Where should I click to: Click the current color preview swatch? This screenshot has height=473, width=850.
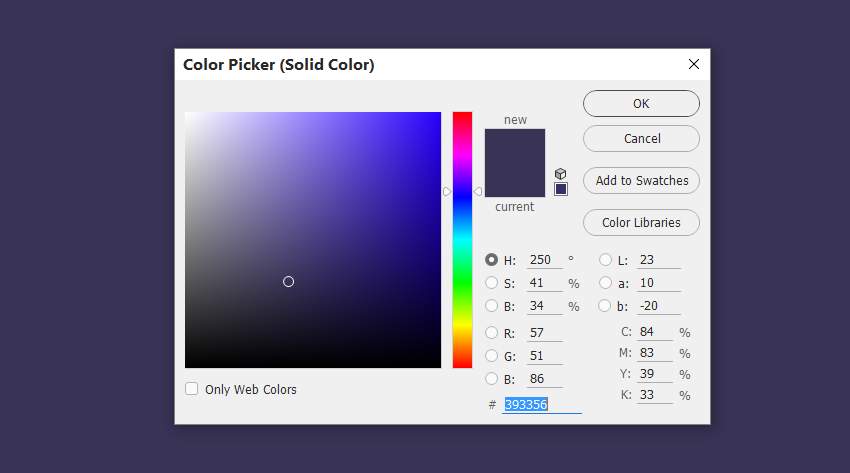[515, 182]
